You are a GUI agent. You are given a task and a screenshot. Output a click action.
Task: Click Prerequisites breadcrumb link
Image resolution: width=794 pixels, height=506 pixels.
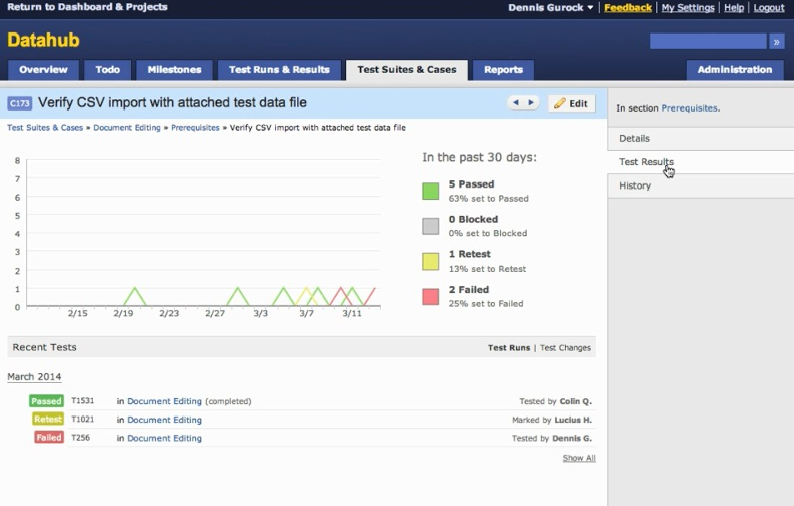tap(195, 128)
